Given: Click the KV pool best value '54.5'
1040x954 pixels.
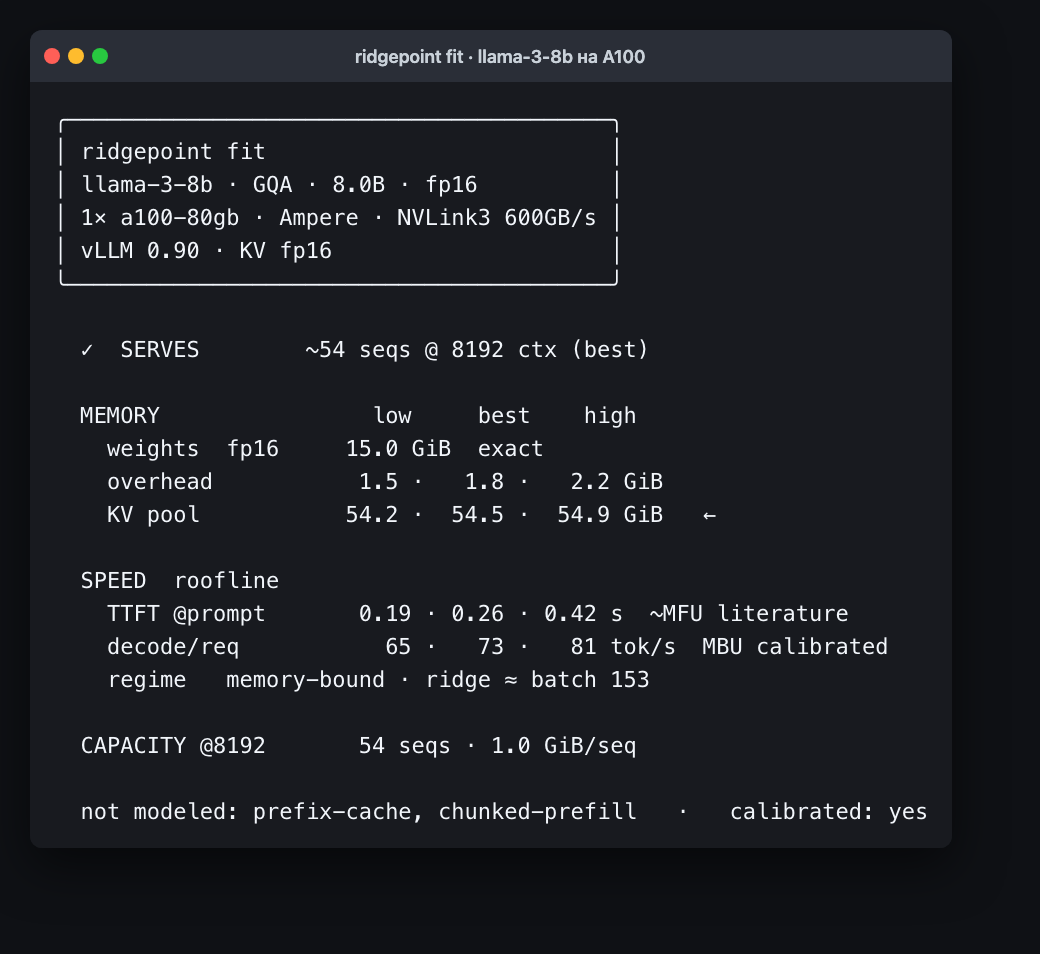Looking at the screenshot, I should click(x=478, y=515).
